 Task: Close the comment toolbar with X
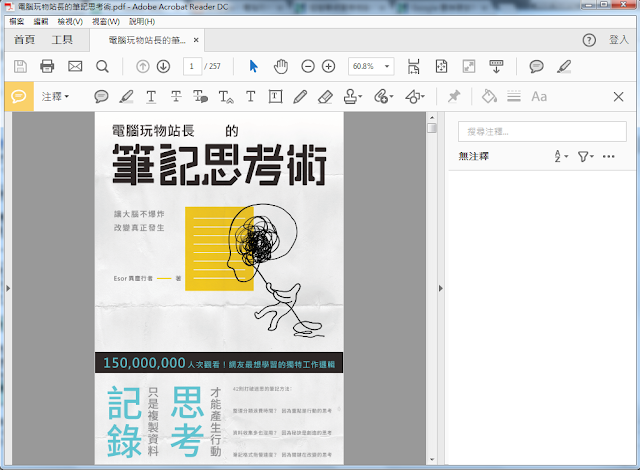(618, 97)
